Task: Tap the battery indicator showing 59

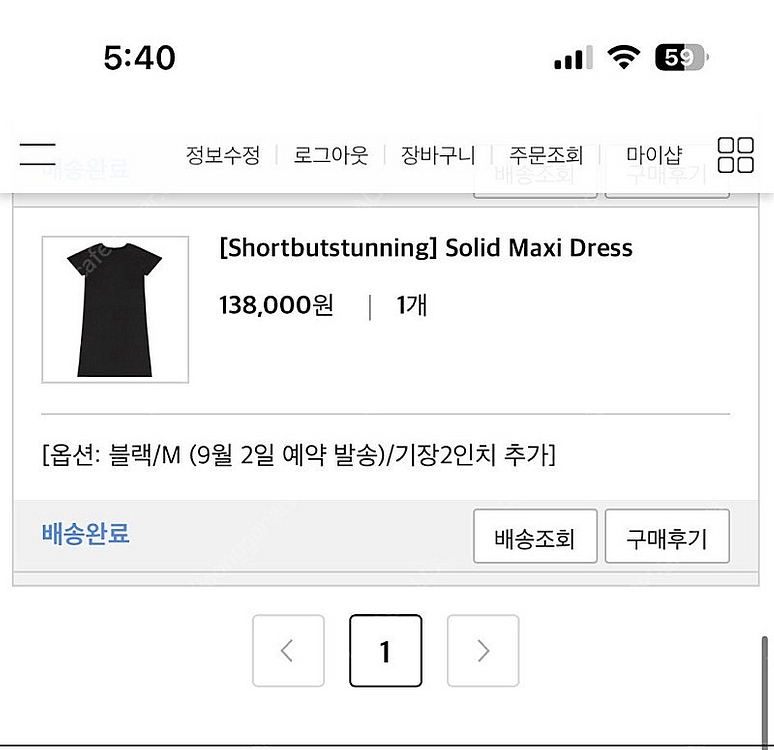Action: (x=680, y=58)
